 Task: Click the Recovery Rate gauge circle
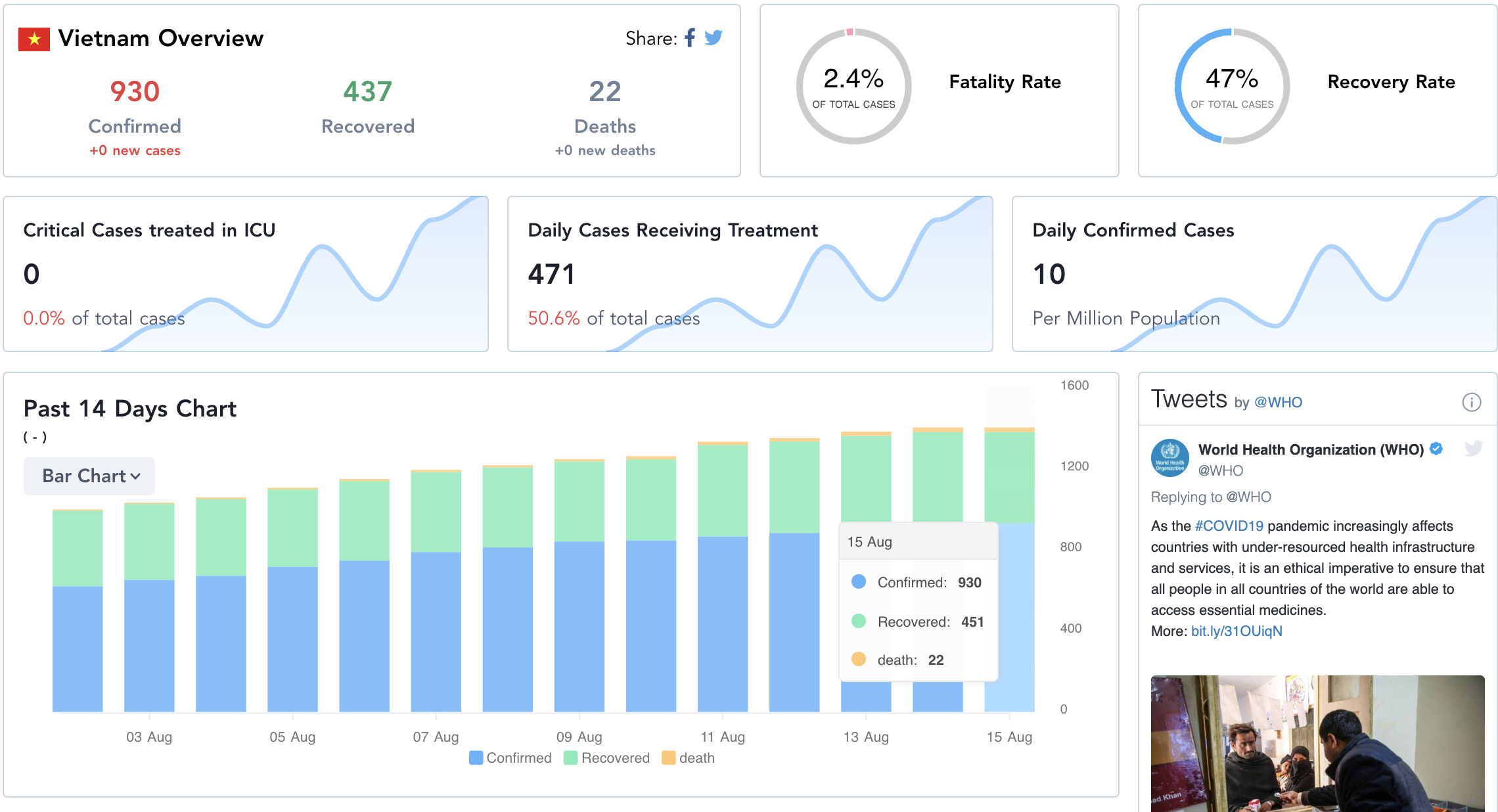(x=1232, y=87)
